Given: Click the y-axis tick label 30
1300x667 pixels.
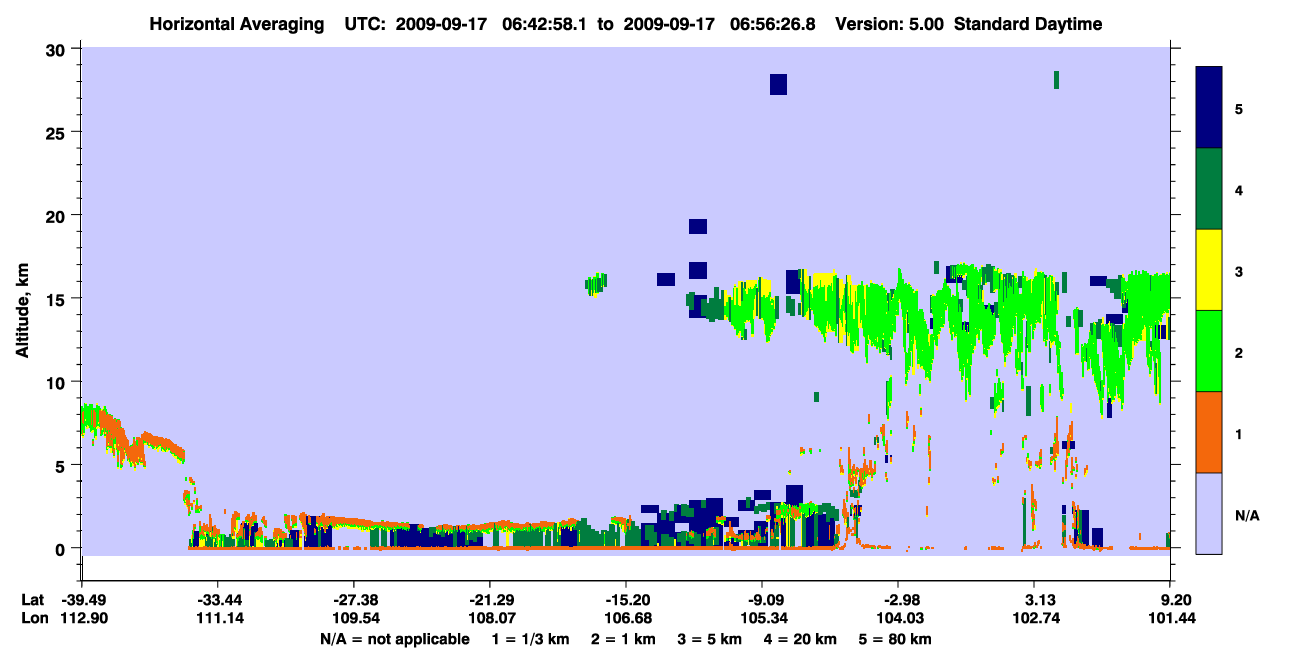Looking at the screenshot, I should [x=58, y=49].
